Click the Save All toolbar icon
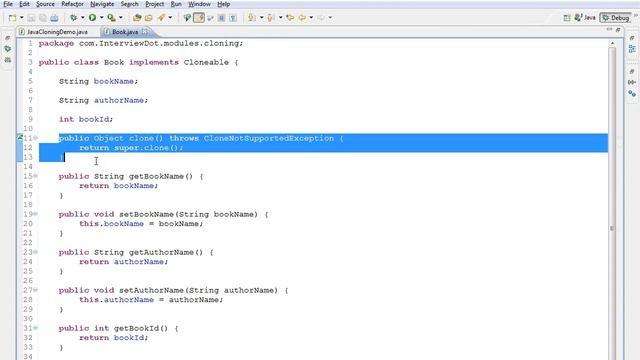 click(x=42, y=18)
